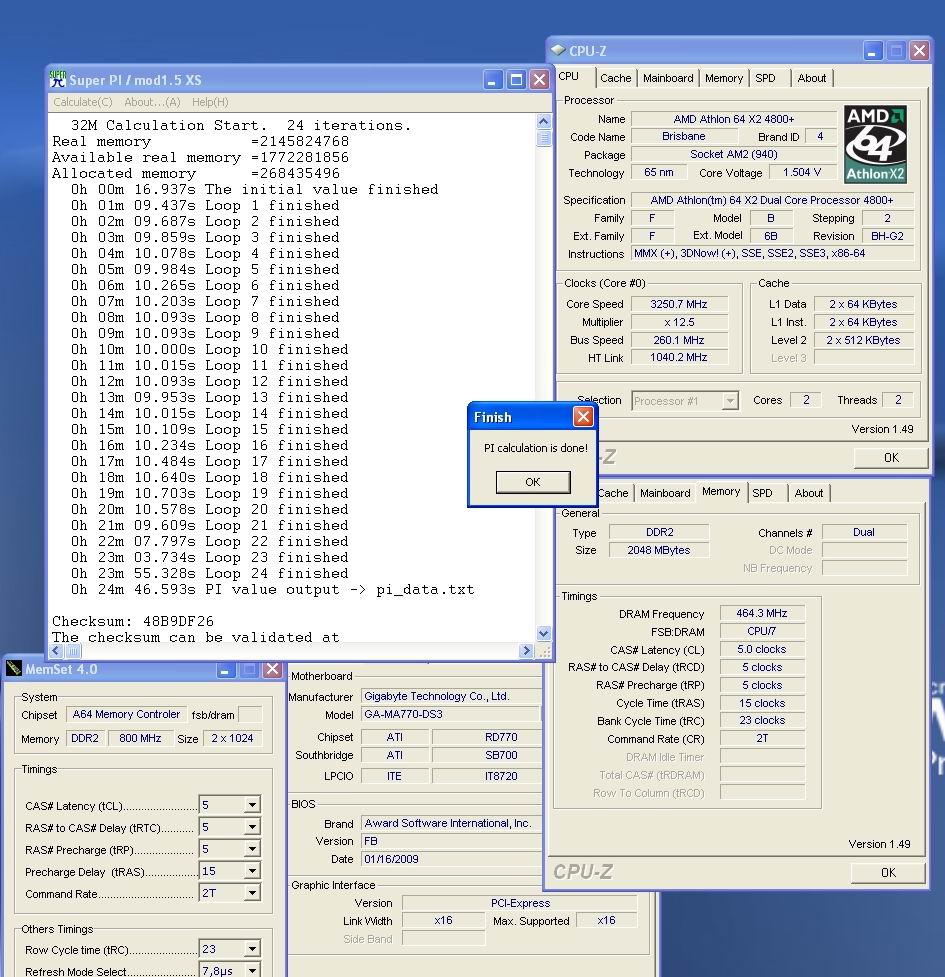The height and width of the screenshot is (977, 945).
Task: Click the Core Speed value 3250.7 MHz
Action: 679,304
